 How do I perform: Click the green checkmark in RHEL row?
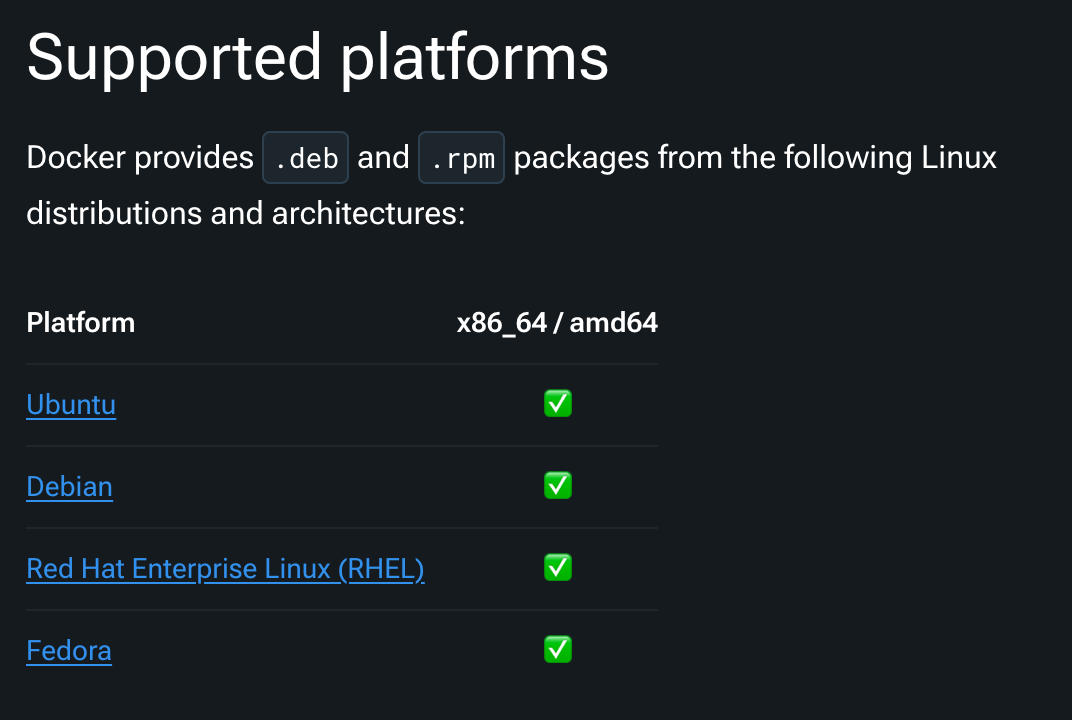[558, 568]
